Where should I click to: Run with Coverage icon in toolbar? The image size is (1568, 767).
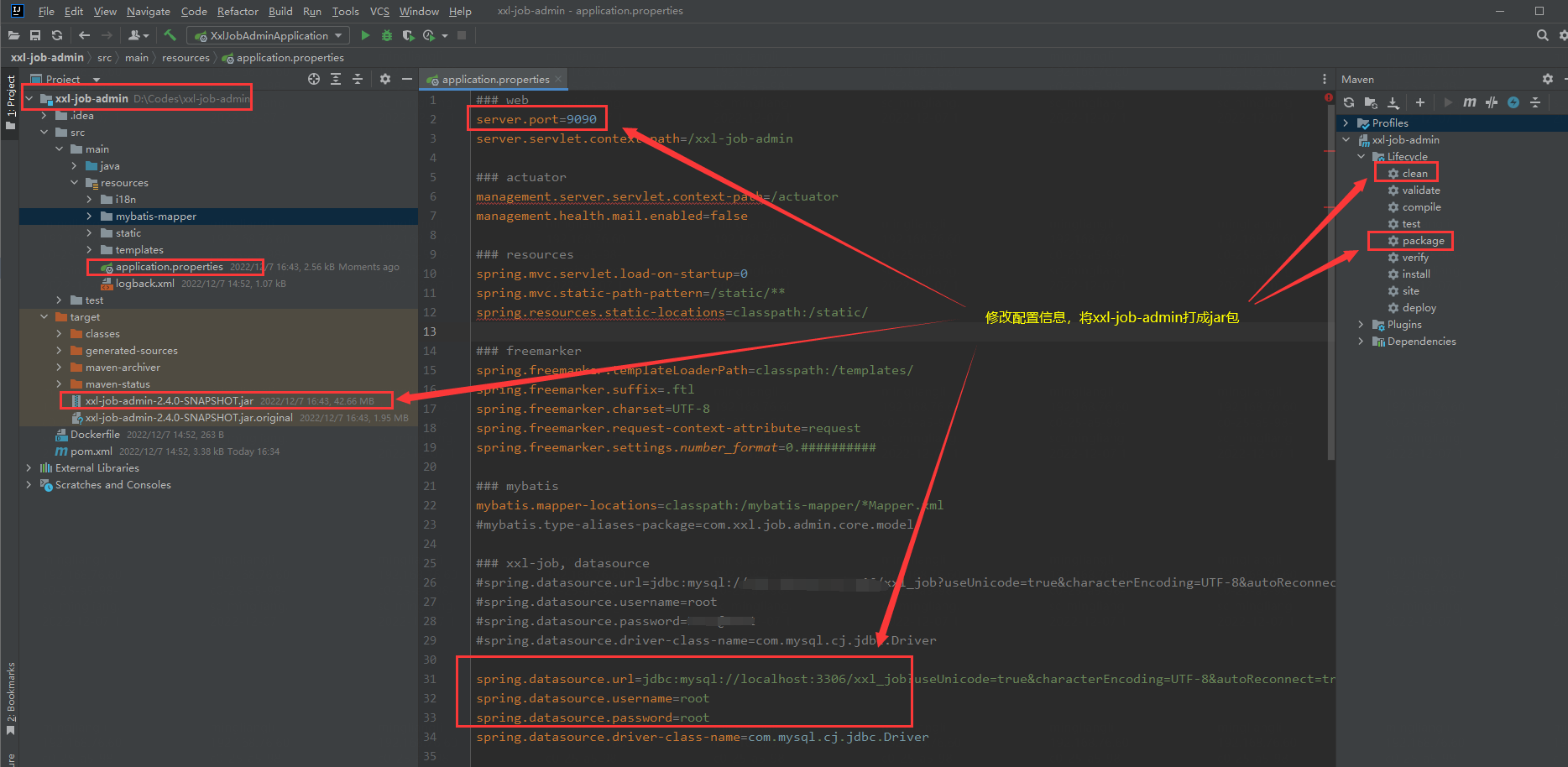click(408, 35)
